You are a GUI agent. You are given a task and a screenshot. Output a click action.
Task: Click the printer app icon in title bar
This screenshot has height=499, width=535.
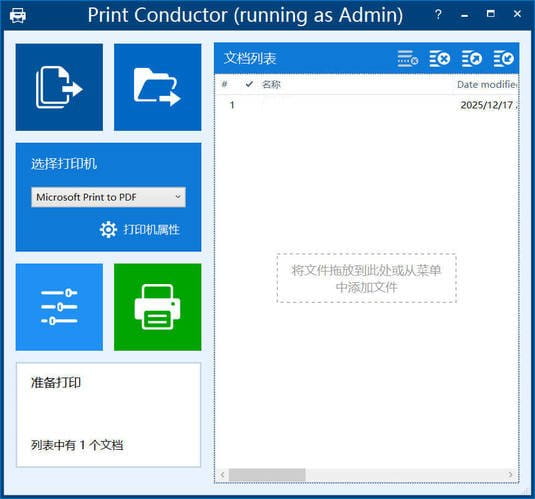pyautogui.click(x=18, y=15)
